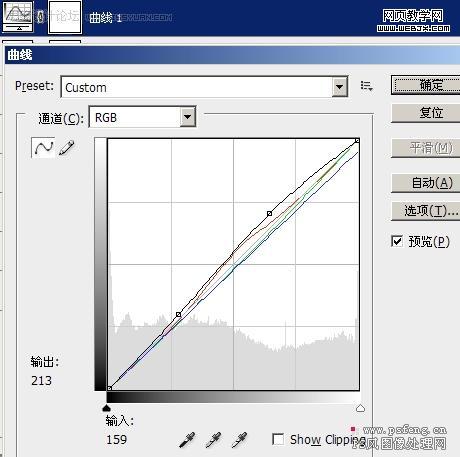
Task: Select the bottom-left curve endpoint
Action: click(x=109, y=388)
